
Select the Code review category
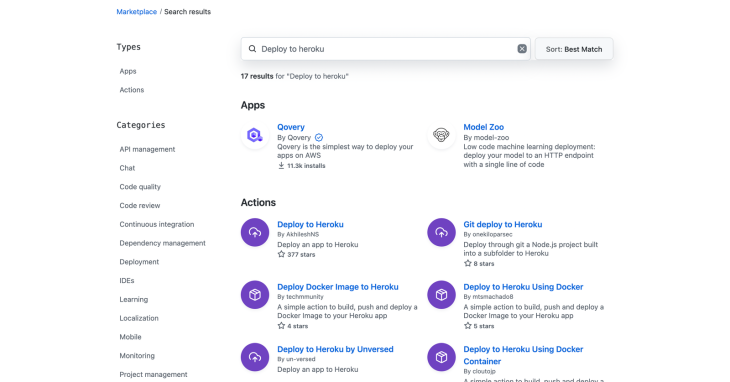(140, 206)
